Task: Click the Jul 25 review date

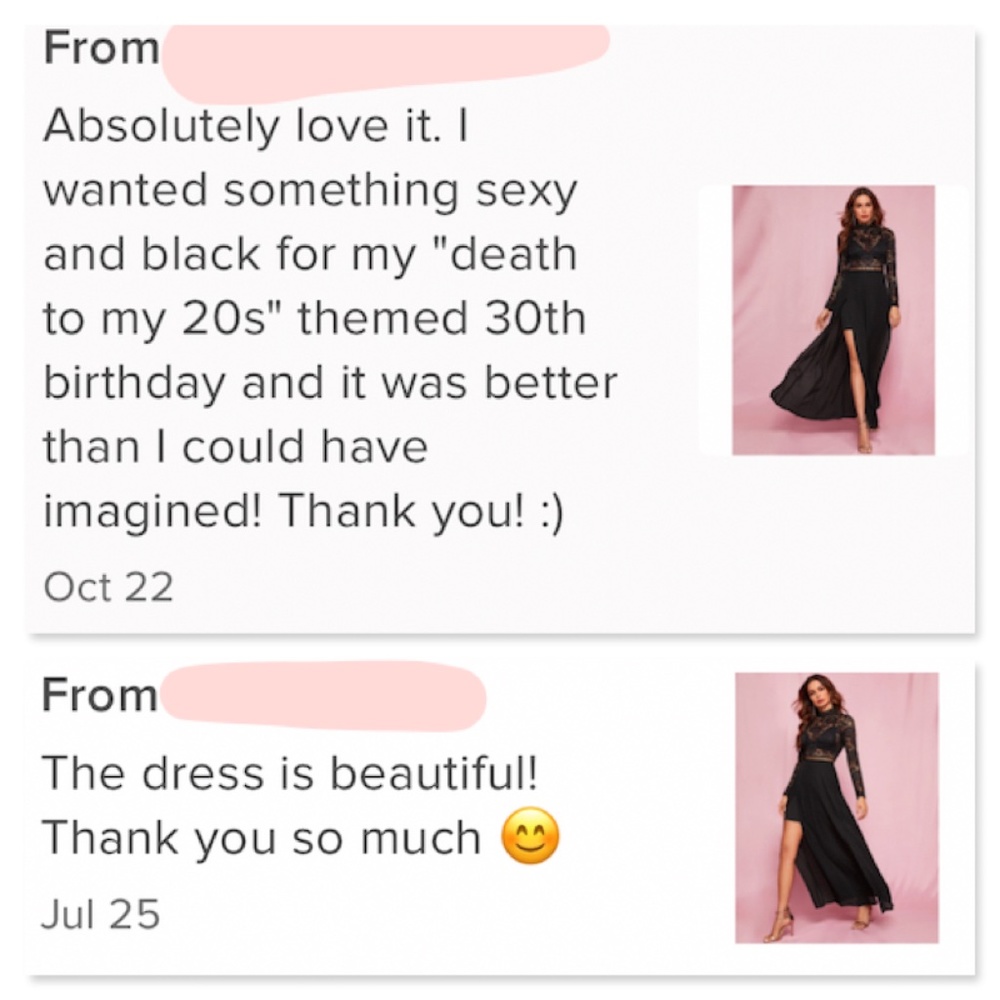Action: click(x=101, y=914)
